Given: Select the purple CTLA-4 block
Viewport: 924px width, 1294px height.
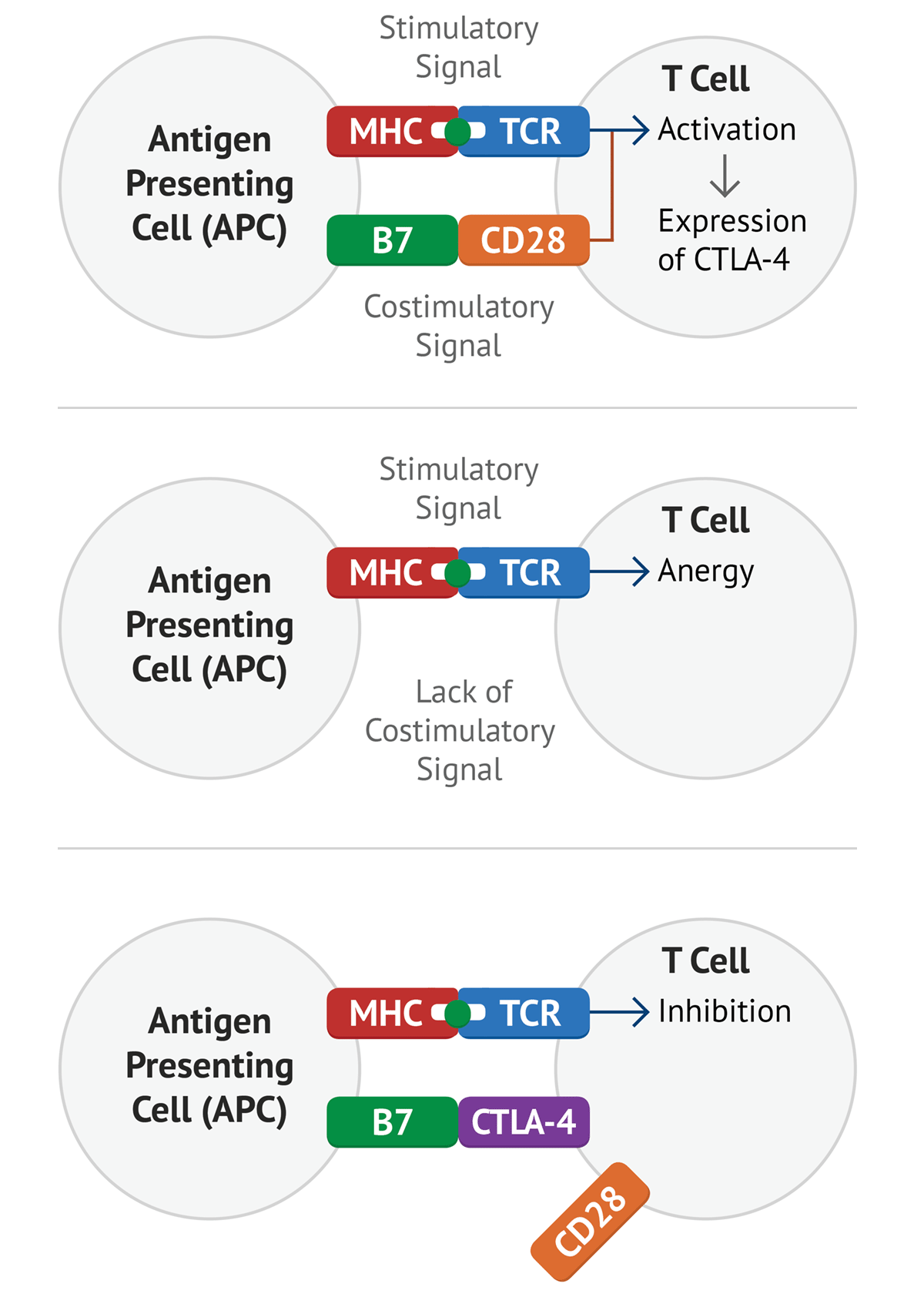Looking at the screenshot, I should point(524,1122).
